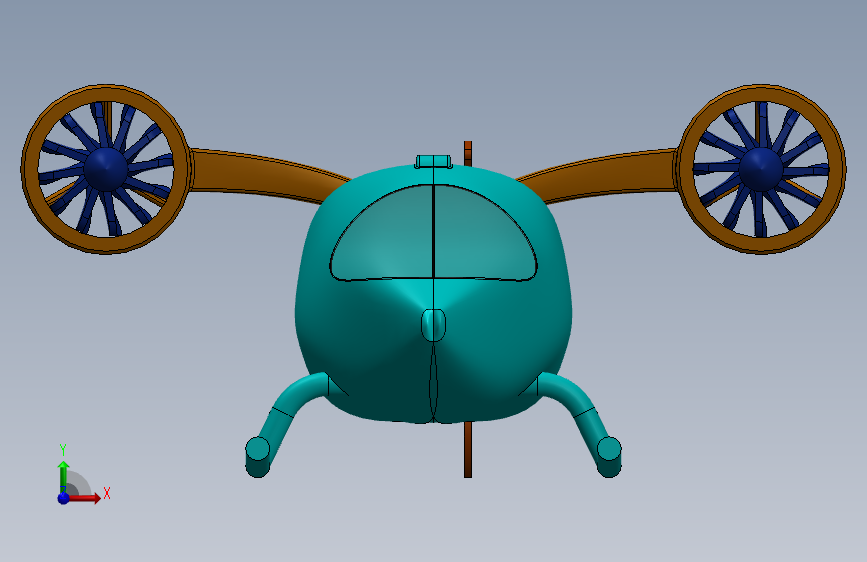Select the left brown wing arm

coord(260,174)
